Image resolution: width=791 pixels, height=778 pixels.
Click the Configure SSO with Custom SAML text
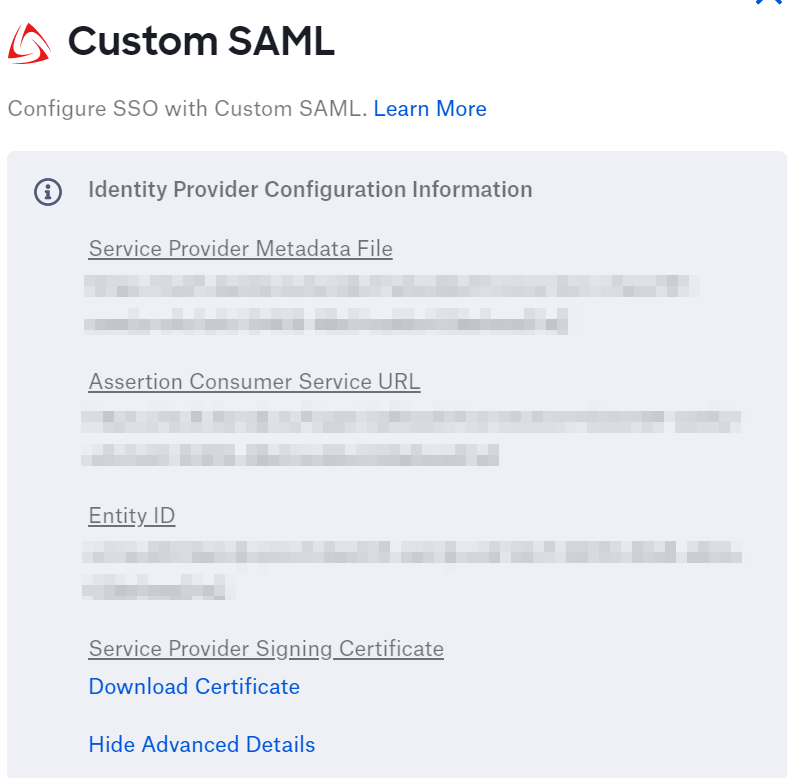click(188, 108)
